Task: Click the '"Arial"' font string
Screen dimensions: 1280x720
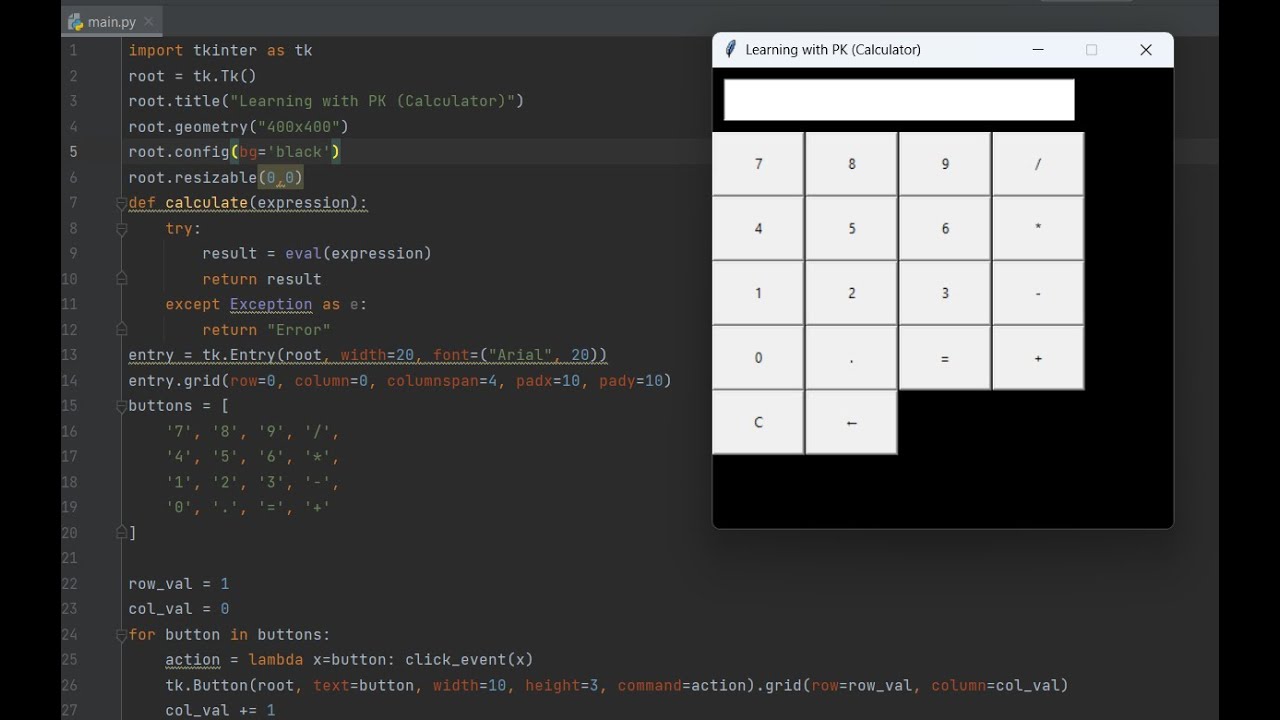Action: point(520,355)
